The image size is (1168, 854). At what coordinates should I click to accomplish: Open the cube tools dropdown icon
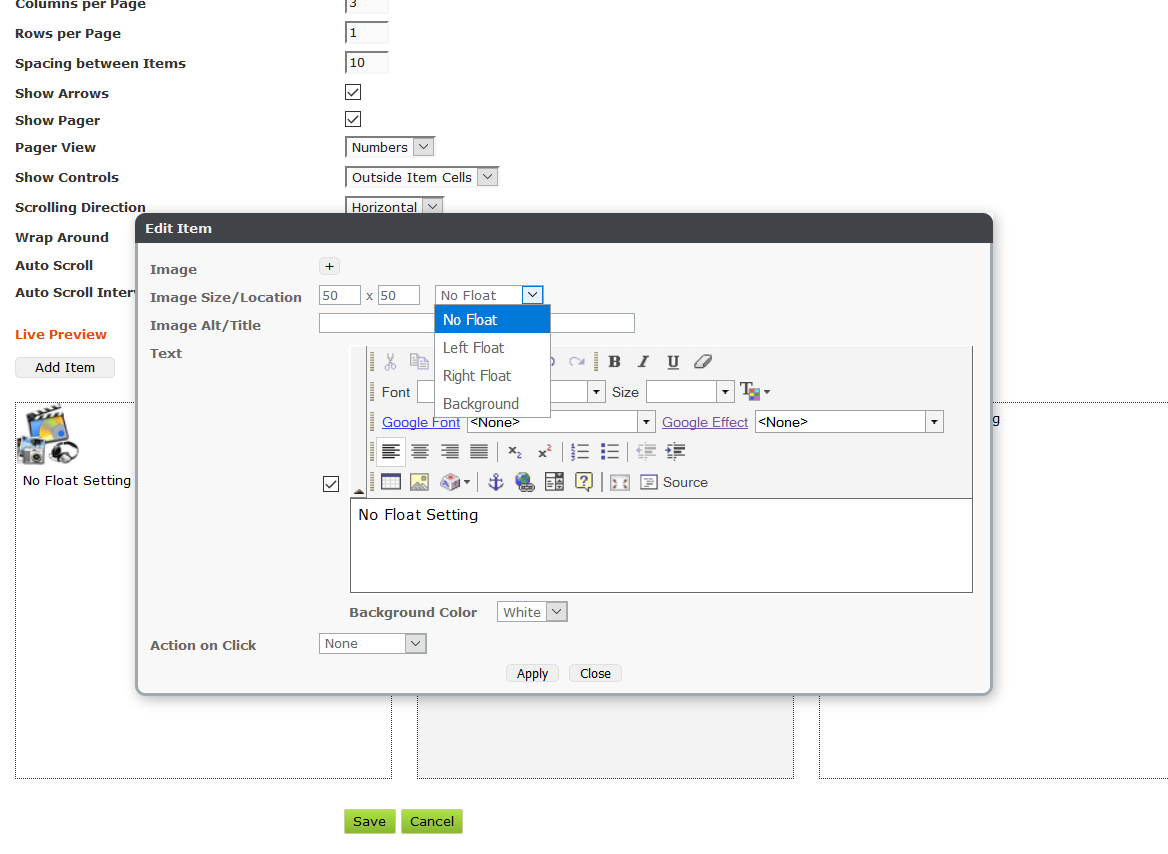coord(454,482)
